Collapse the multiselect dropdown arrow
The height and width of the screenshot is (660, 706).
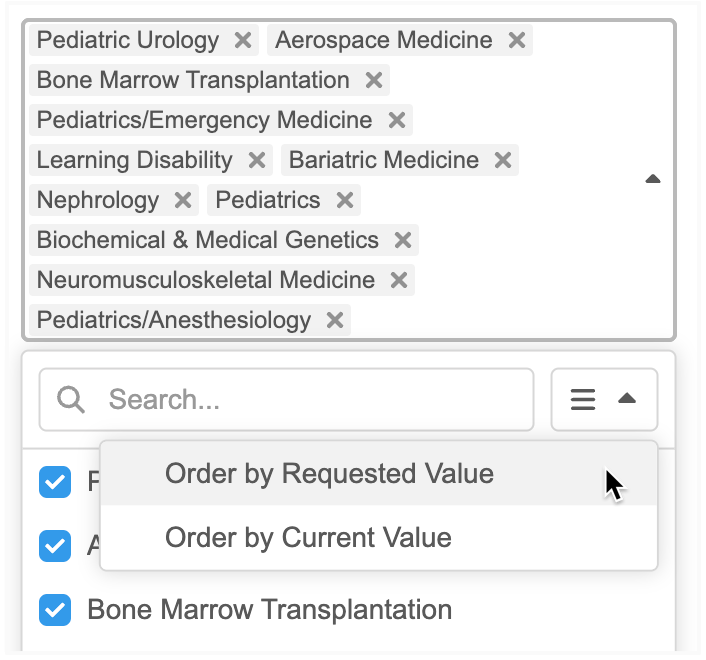(653, 179)
